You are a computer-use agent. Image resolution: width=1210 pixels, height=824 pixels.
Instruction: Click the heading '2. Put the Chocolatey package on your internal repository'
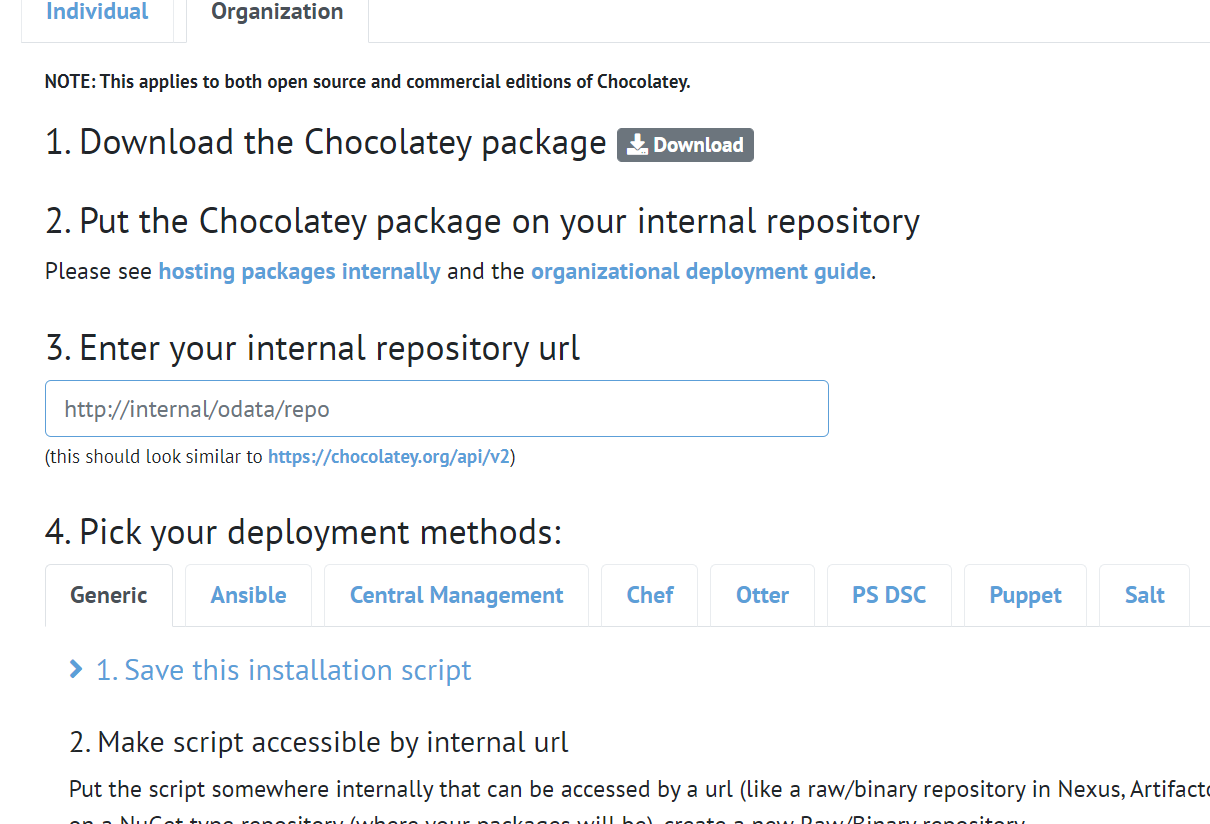click(482, 221)
